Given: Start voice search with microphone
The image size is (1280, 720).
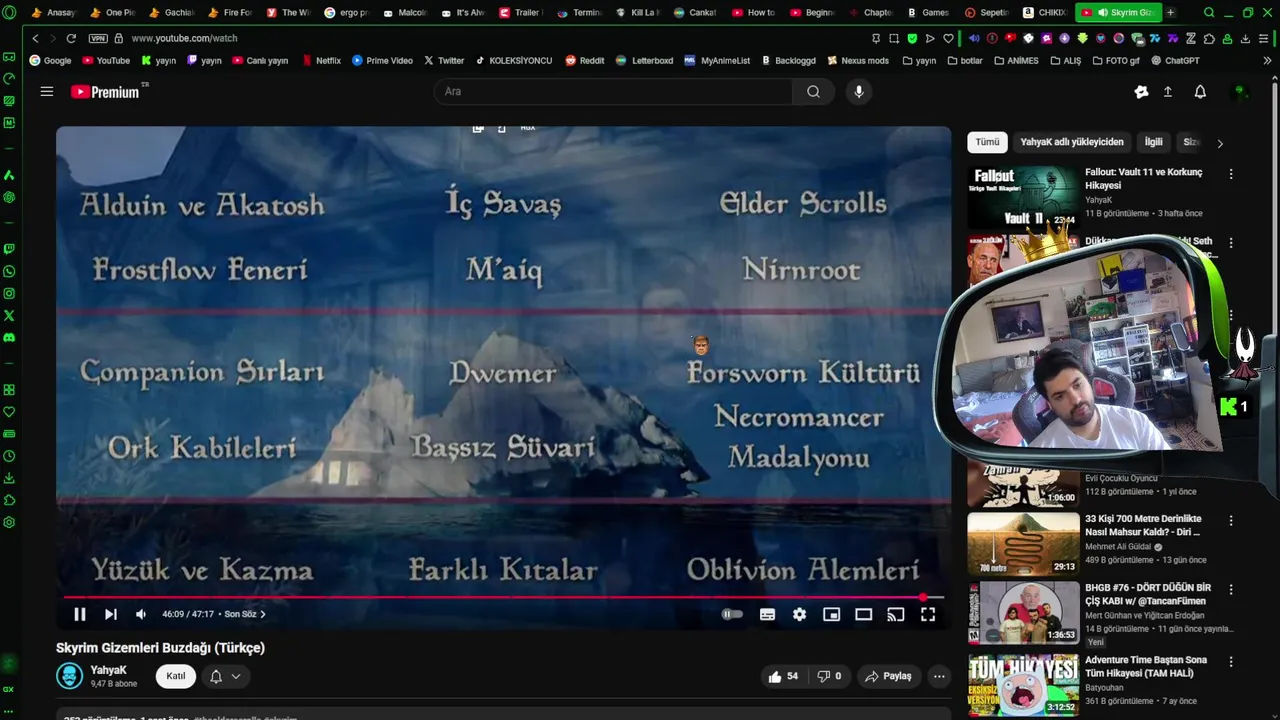Looking at the screenshot, I should (858, 91).
